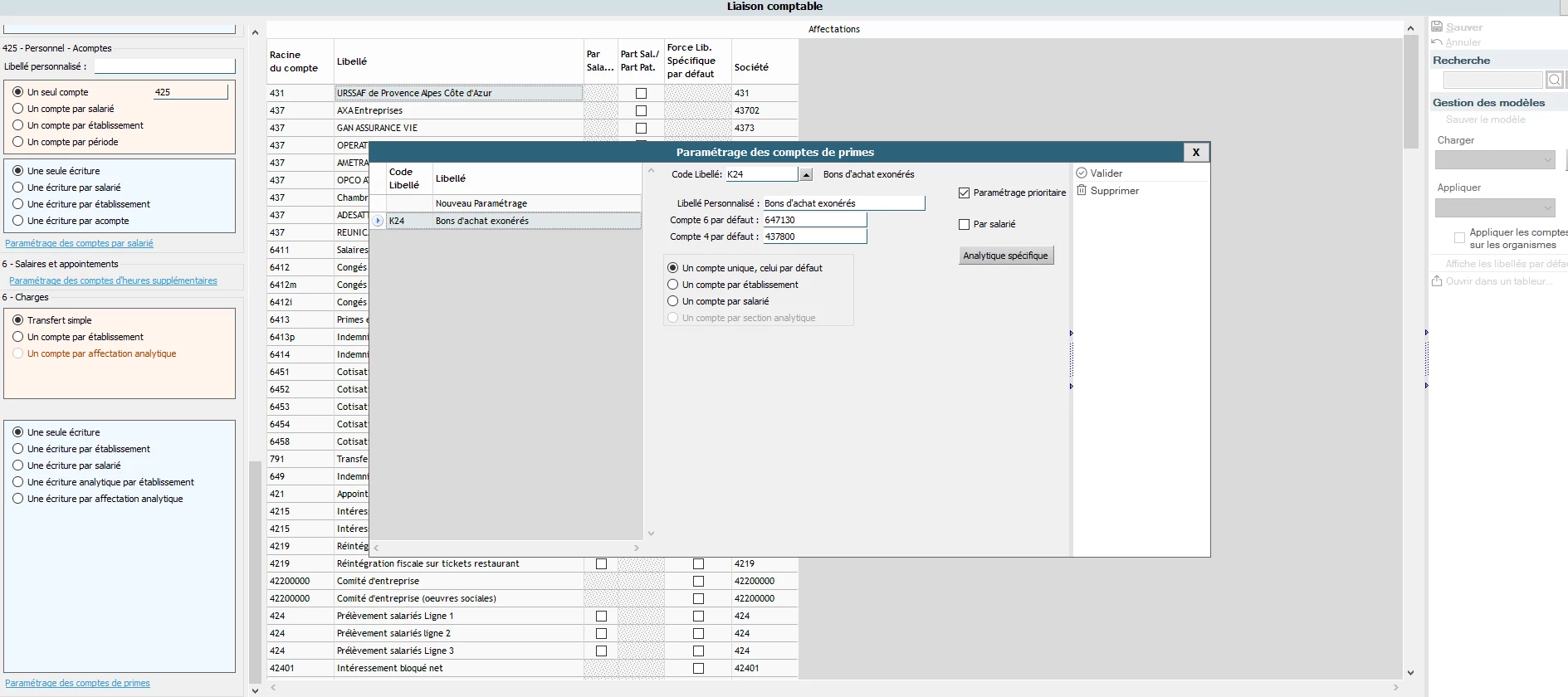Screen dimensions: 1568x697
Task: Click the Libellé Personnalisé field in the dialog
Action: click(x=843, y=203)
